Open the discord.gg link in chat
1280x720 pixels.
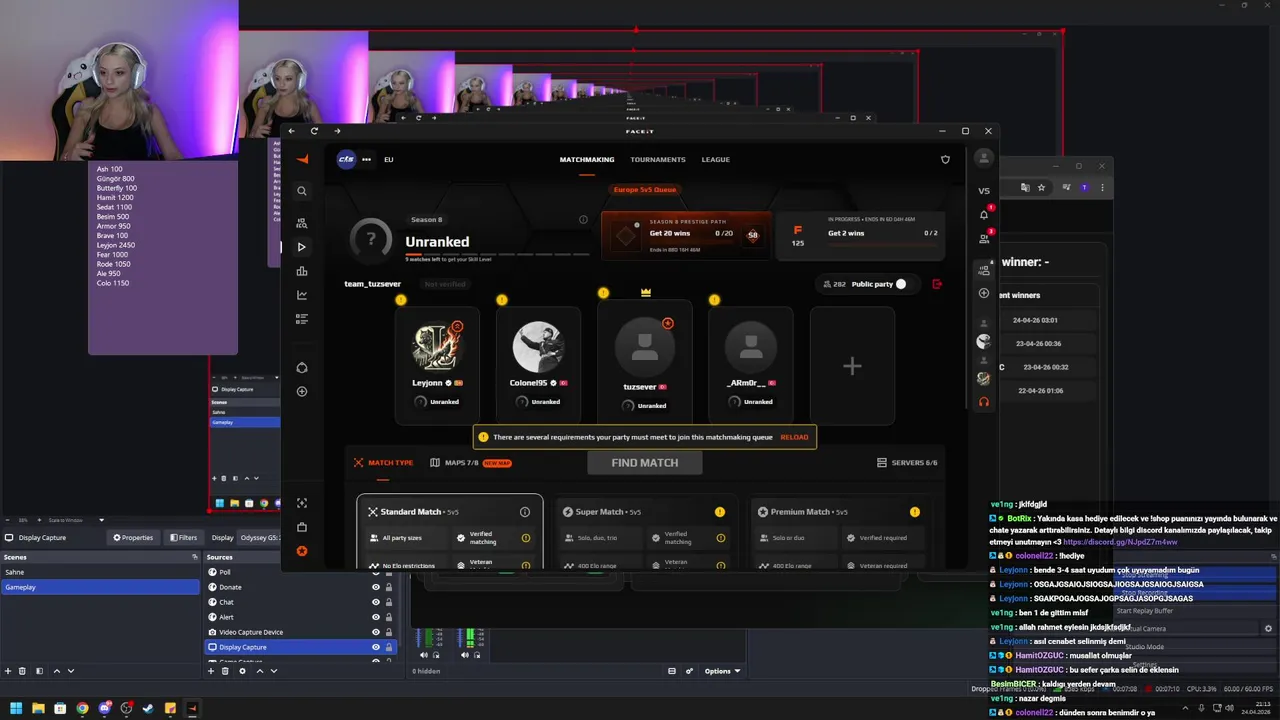point(1120,542)
